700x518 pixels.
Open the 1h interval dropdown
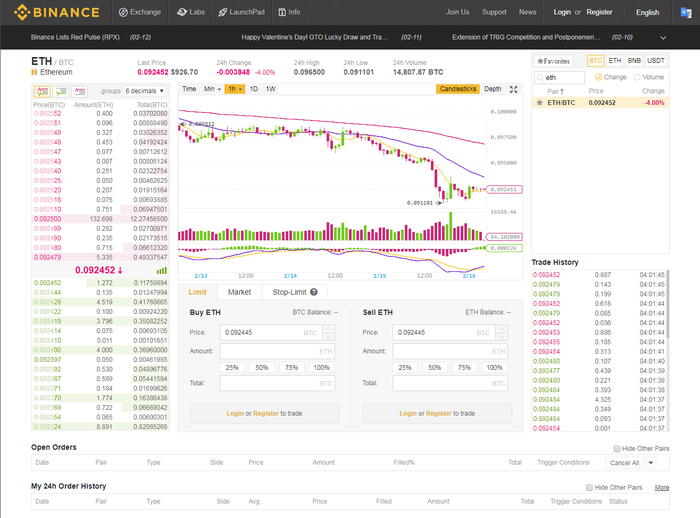[x=235, y=89]
